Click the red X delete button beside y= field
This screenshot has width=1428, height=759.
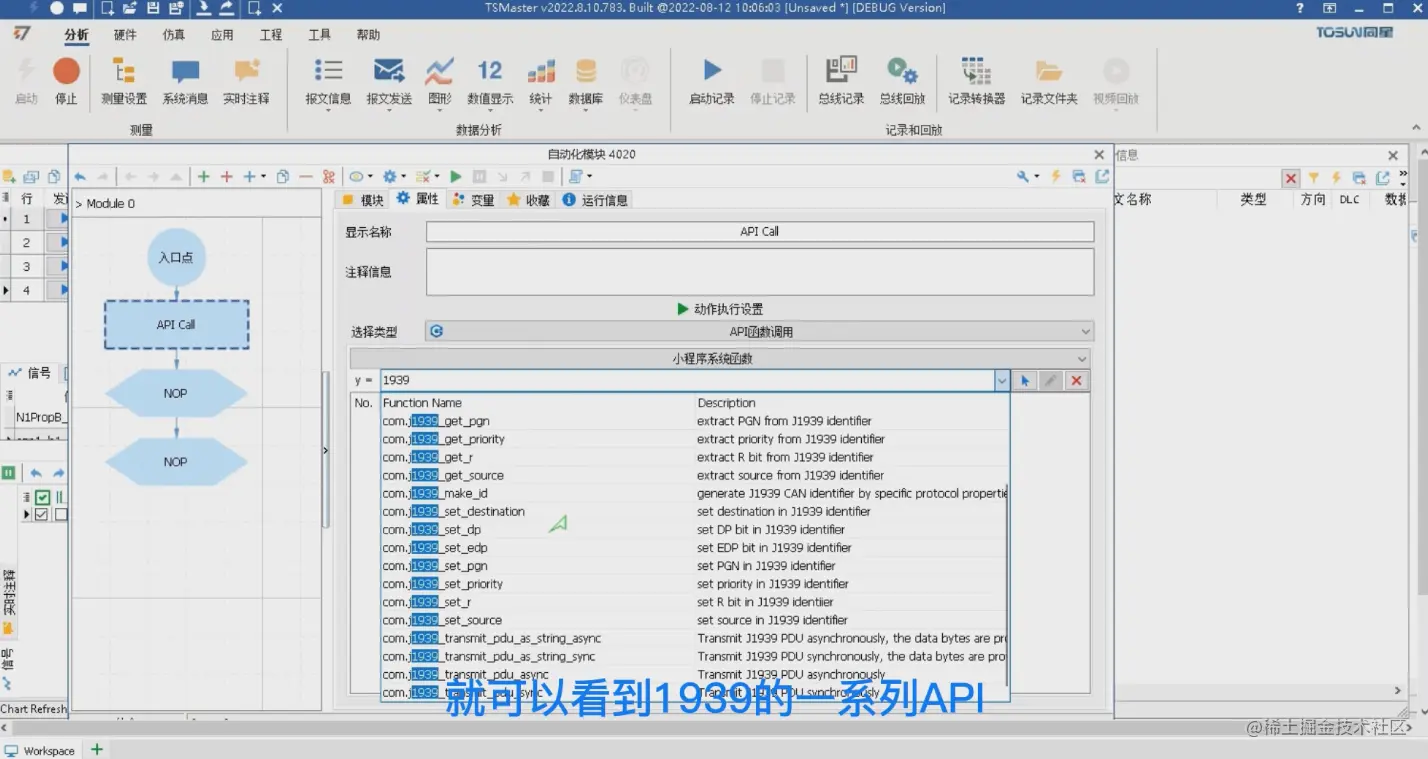[x=1076, y=380]
